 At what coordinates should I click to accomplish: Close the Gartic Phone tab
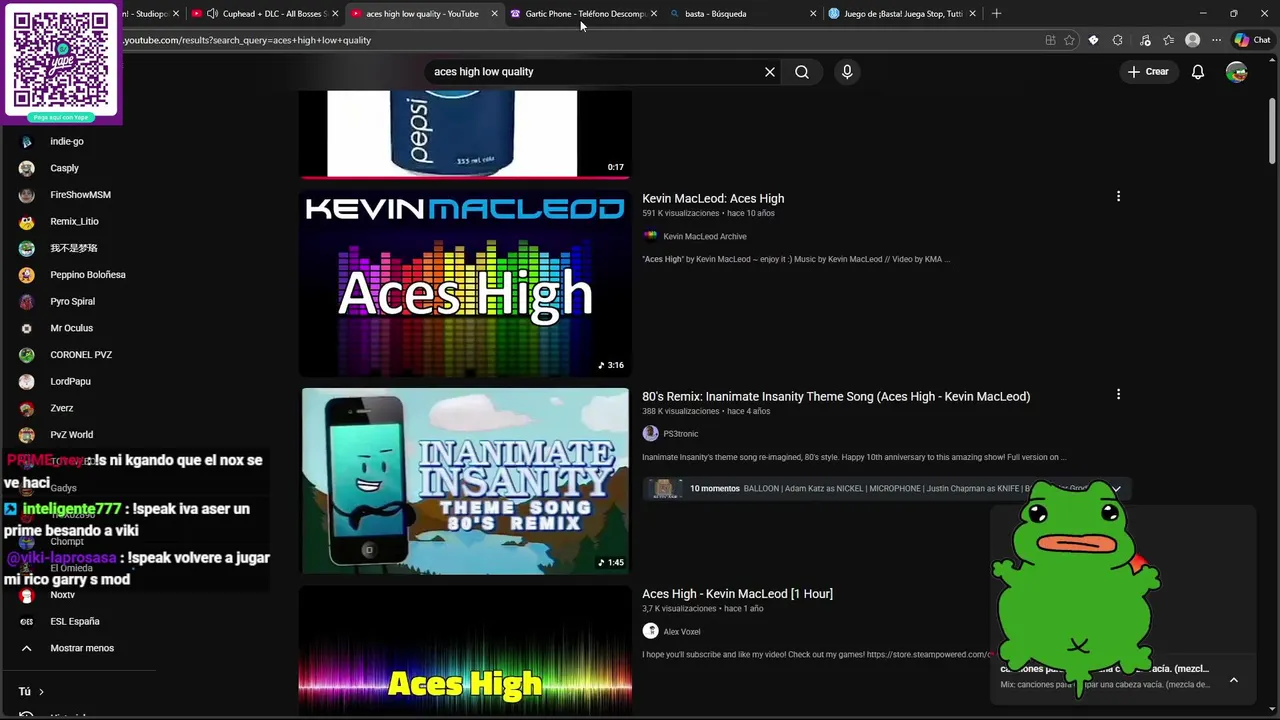pyautogui.click(x=654, y=14)
